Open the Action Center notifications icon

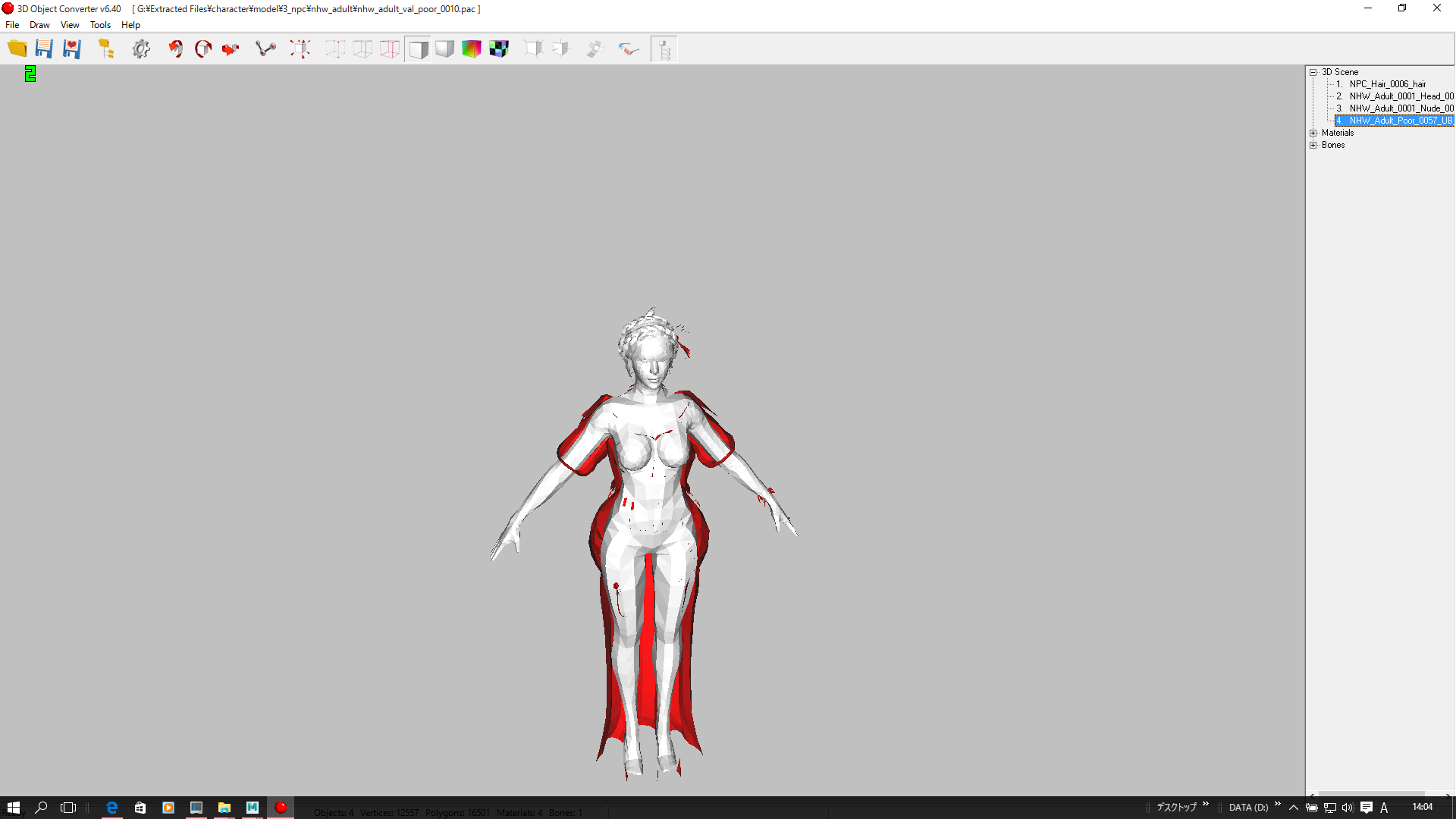coord(1367,808)
